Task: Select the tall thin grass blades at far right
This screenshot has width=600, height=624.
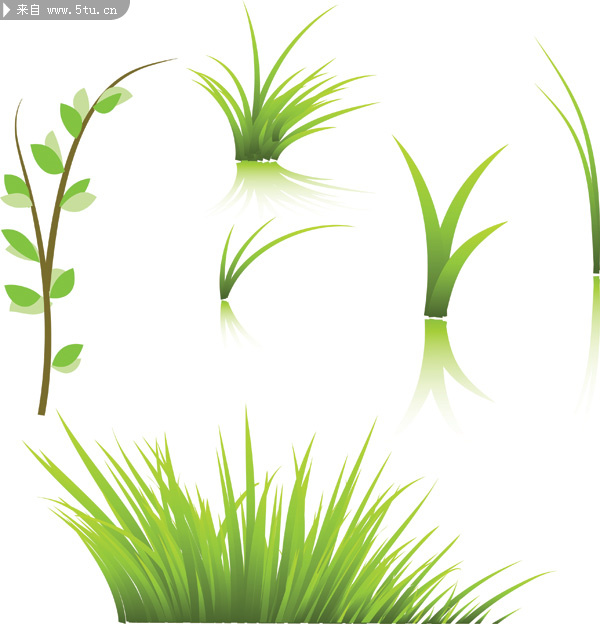Action: click(583, 180)
